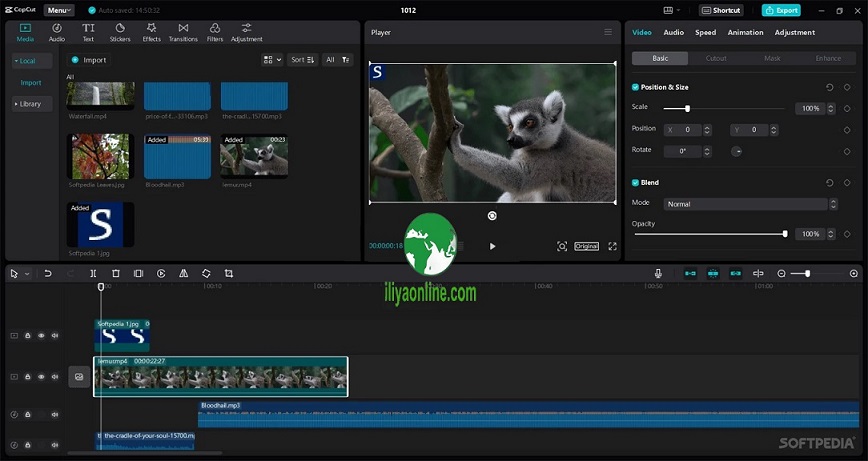The height and width of the screenshot is (461, 868).
Task: Open the Sort dropdown in media panel
Action: (301, 60)
